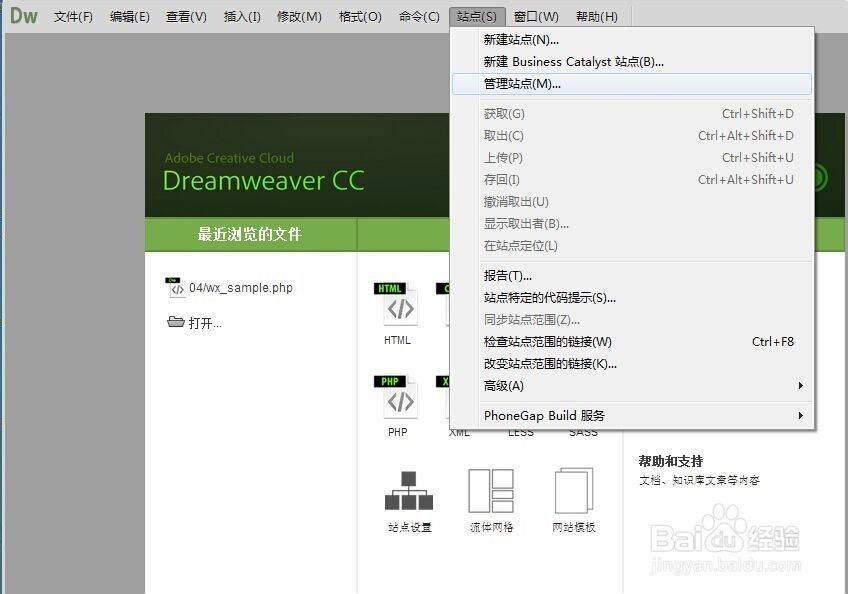
Task: Click the 显示取出者(B)... entry
Action: point(632,223)
